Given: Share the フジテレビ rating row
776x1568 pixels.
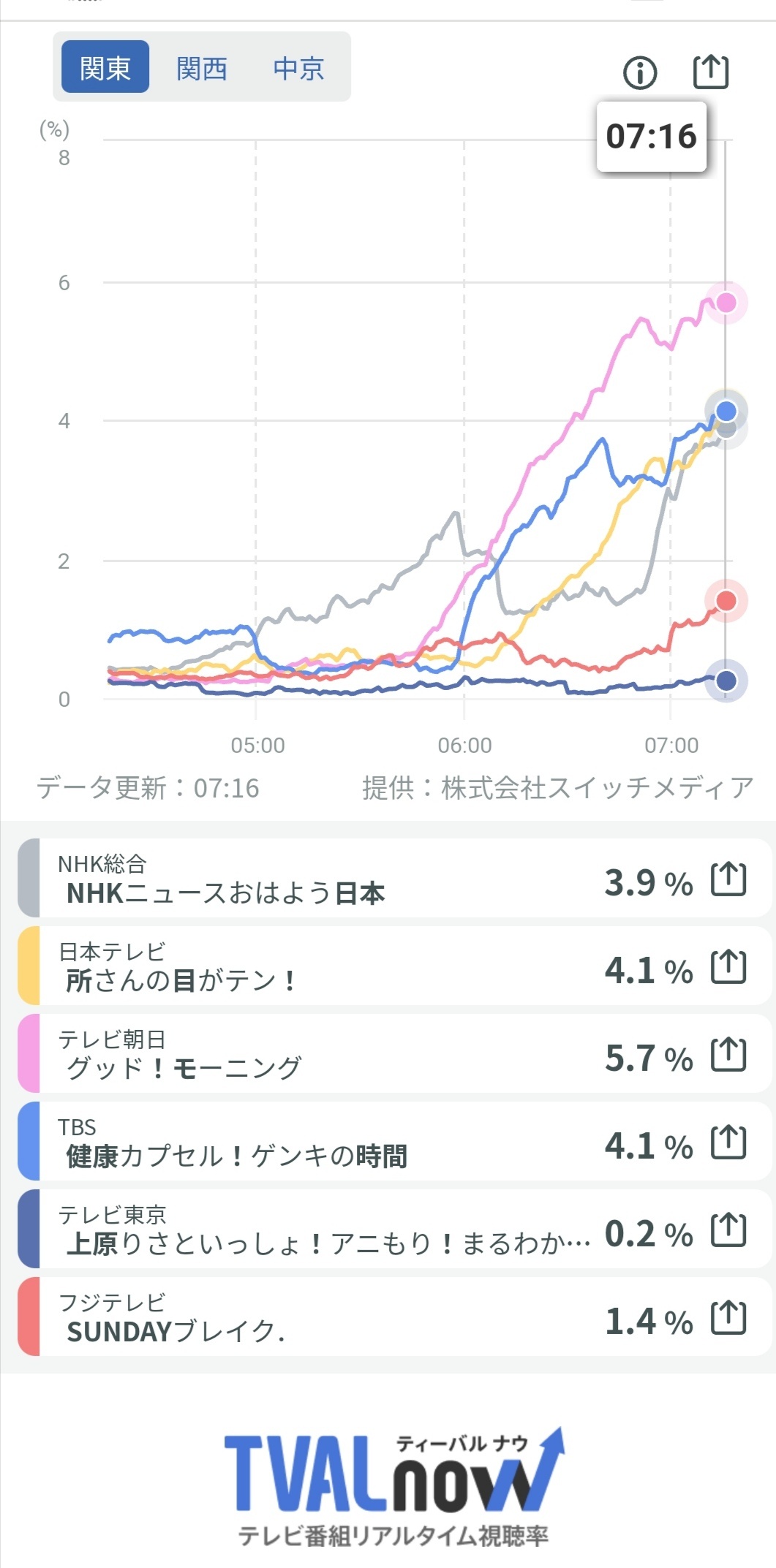Looking at the screenshot, I should (728, 1317).
